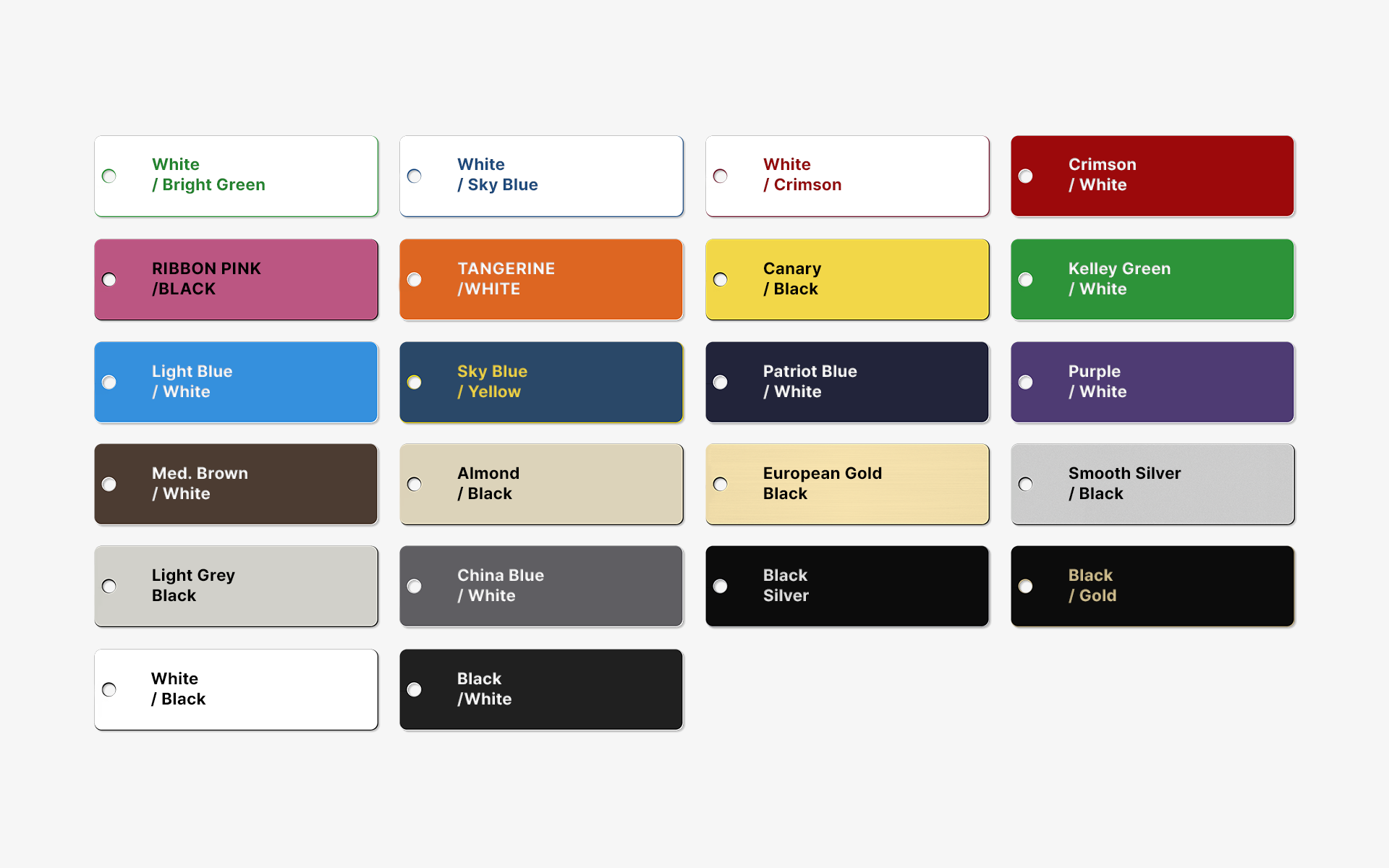Choose the Almond / Black swatch
1389x868 pixels.
click(541, 484)
